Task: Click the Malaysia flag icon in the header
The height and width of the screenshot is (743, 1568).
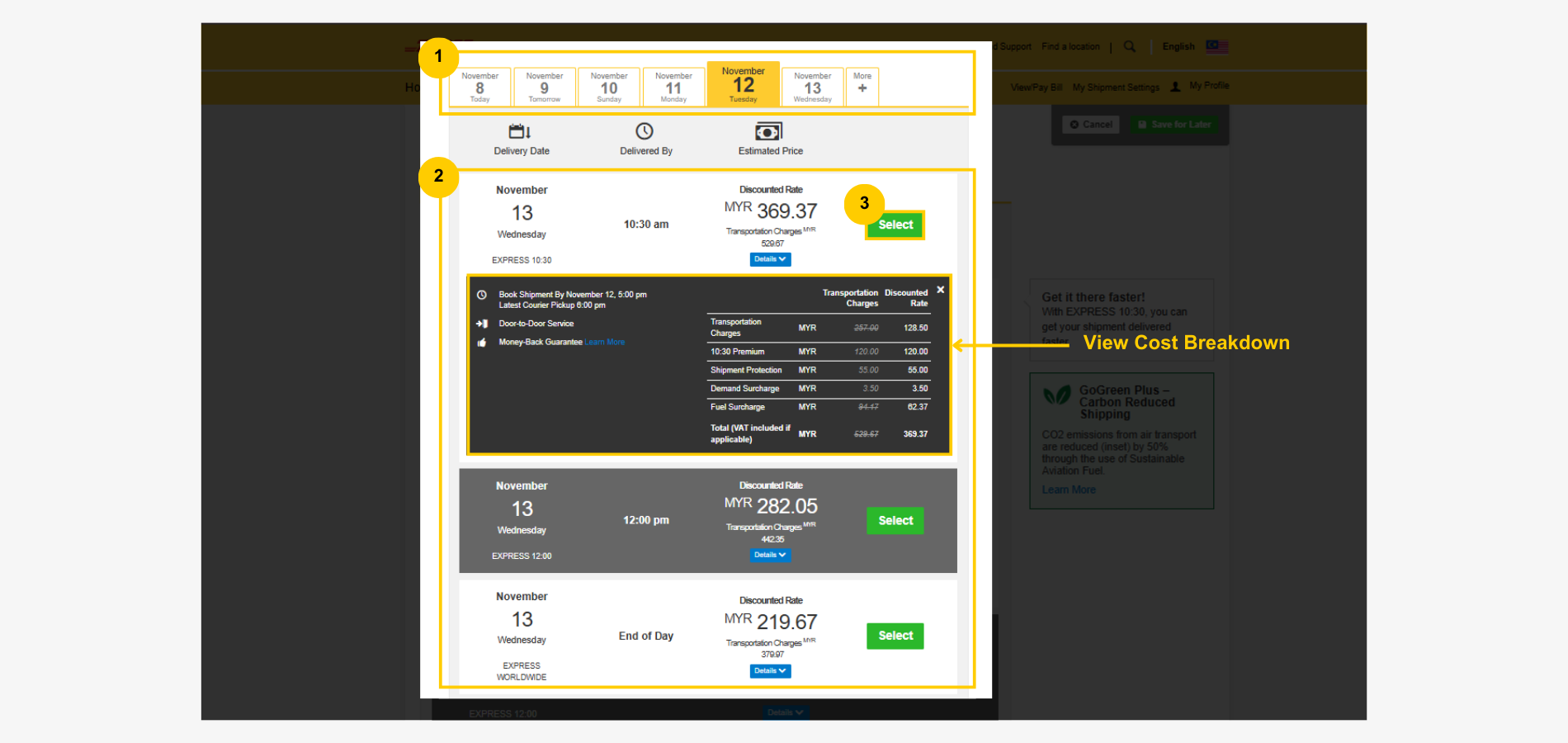Action: (x=1217, y=46)
